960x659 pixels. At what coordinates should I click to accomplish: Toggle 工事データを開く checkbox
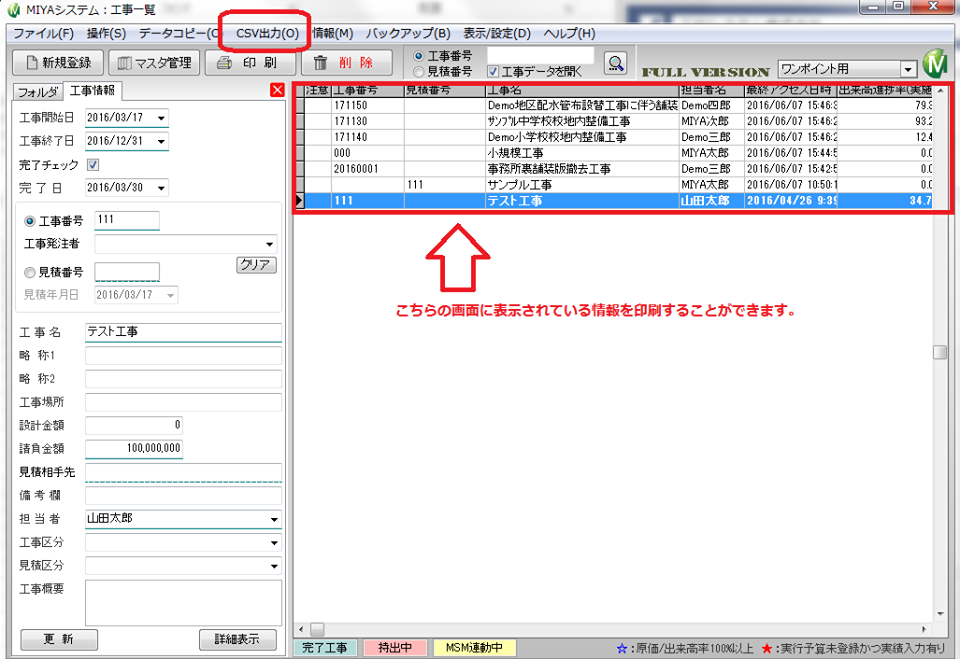click(493, 72)
